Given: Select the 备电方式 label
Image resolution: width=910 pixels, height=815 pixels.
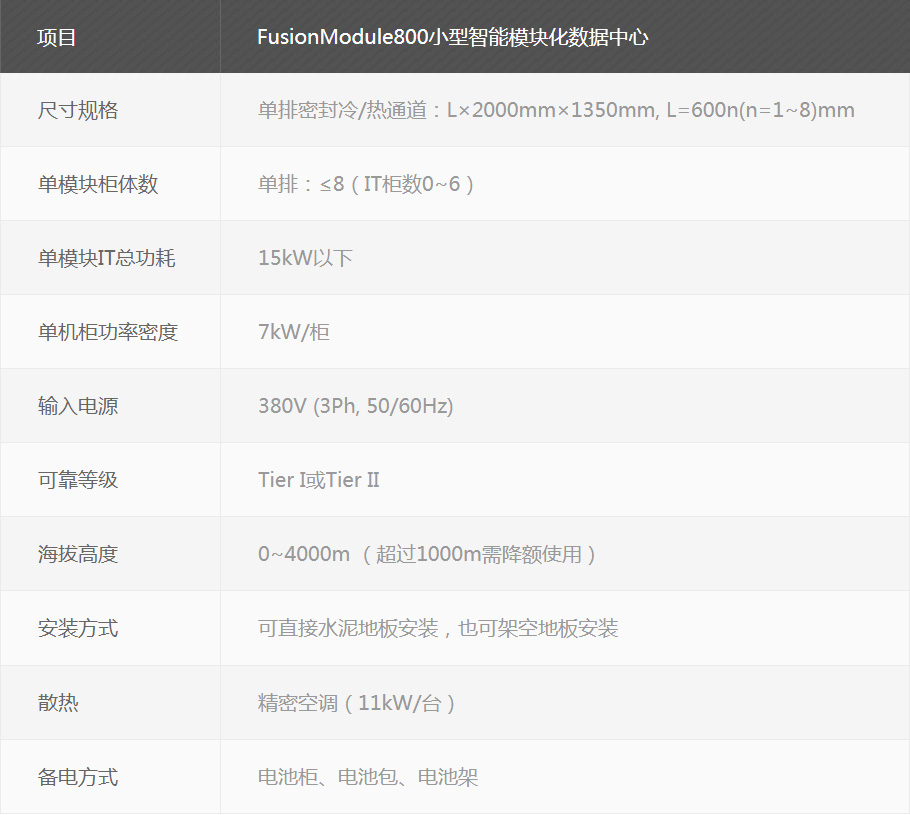Looking at the screenshot, I should pyautogui.click(x=78, y=777).
